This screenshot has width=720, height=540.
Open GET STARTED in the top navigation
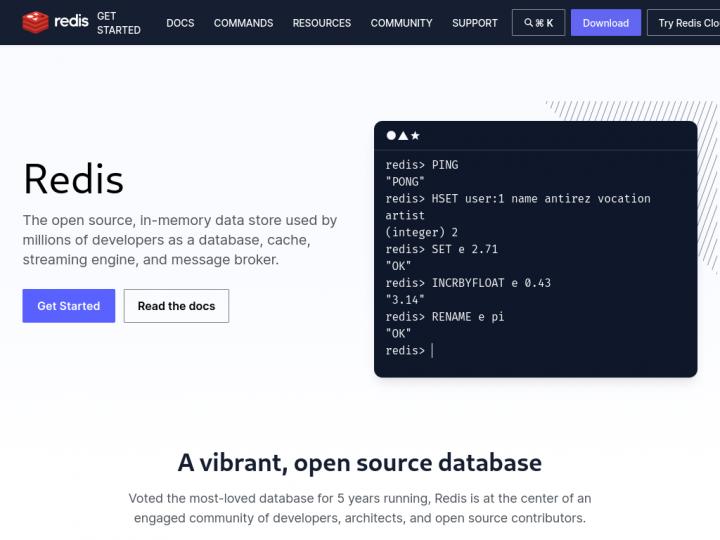[x=118, y=23]
